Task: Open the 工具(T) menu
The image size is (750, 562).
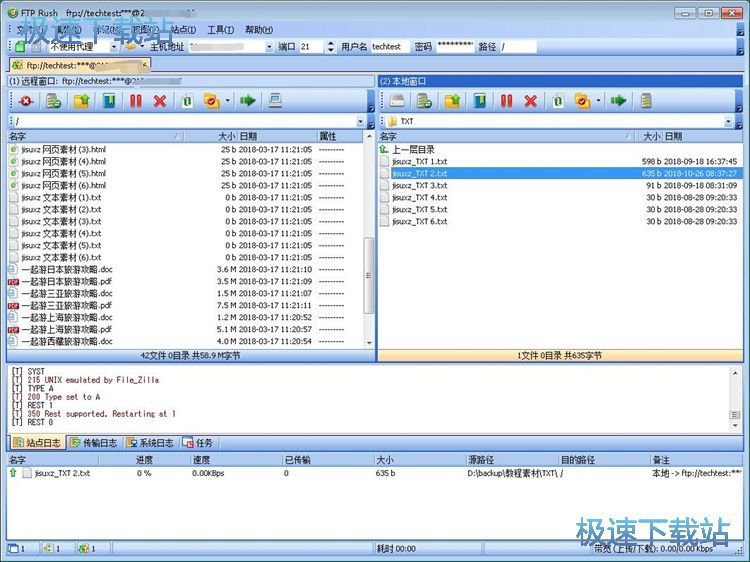Action: click(221, 30)
